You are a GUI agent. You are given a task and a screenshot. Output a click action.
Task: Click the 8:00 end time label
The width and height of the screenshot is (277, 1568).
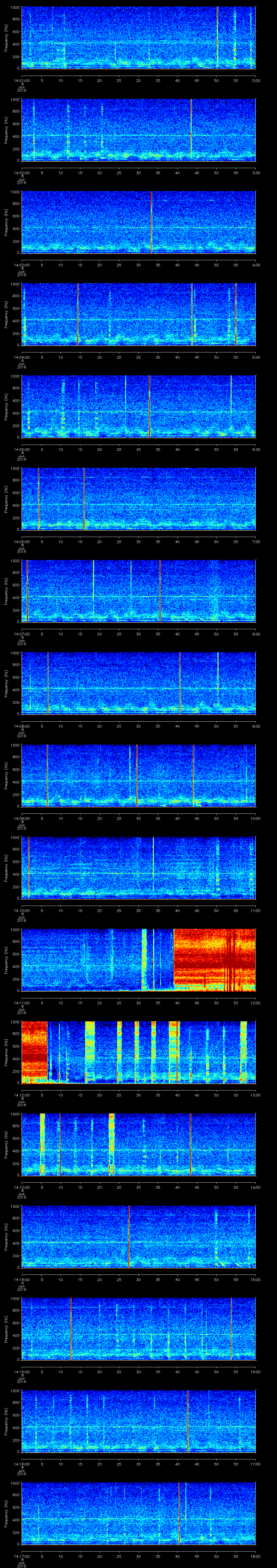click(x=256, y=634)
